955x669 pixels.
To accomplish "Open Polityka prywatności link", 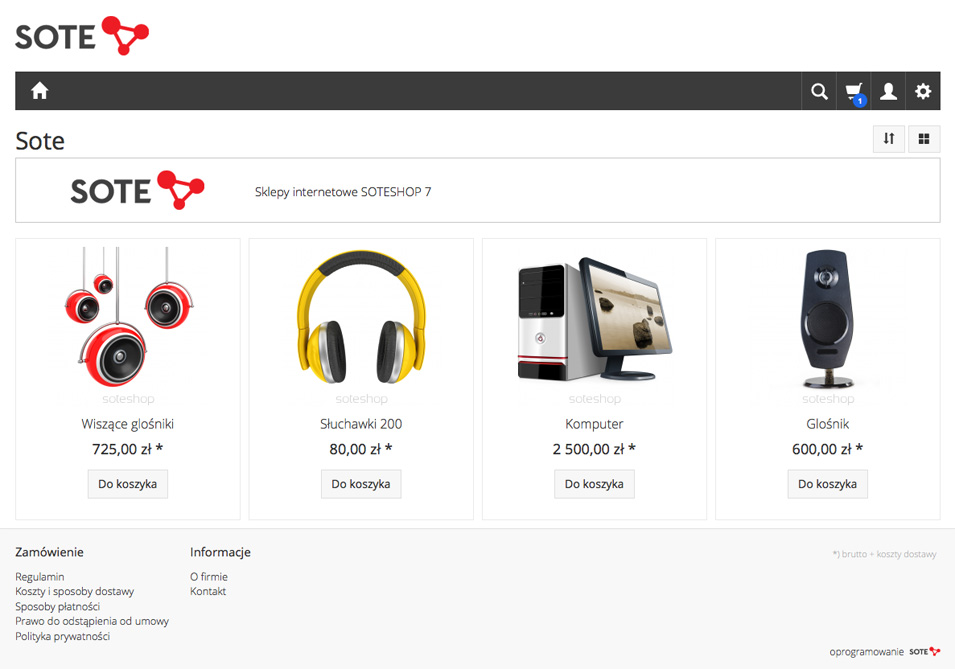I will pos(63,636).
